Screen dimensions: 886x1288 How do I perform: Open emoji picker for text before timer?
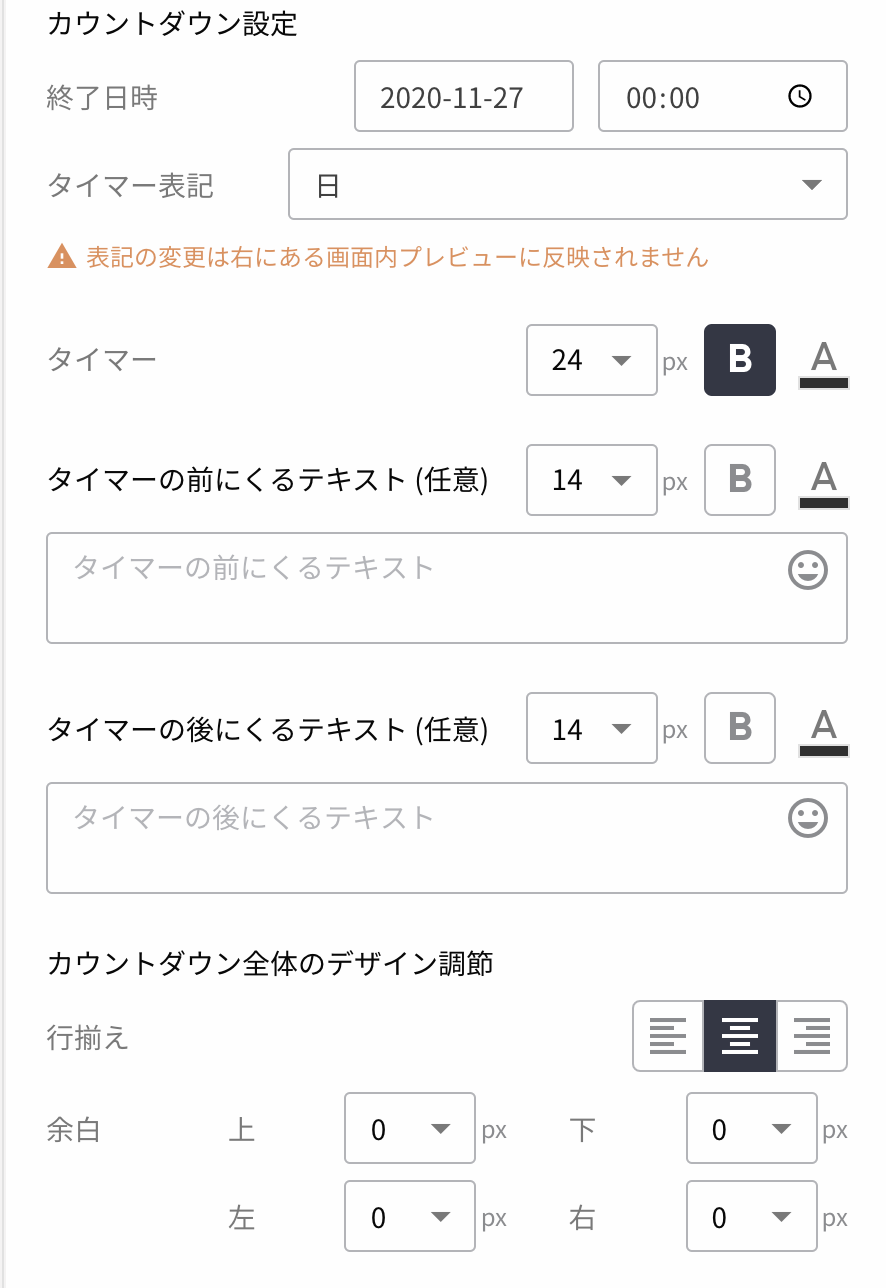808,570
